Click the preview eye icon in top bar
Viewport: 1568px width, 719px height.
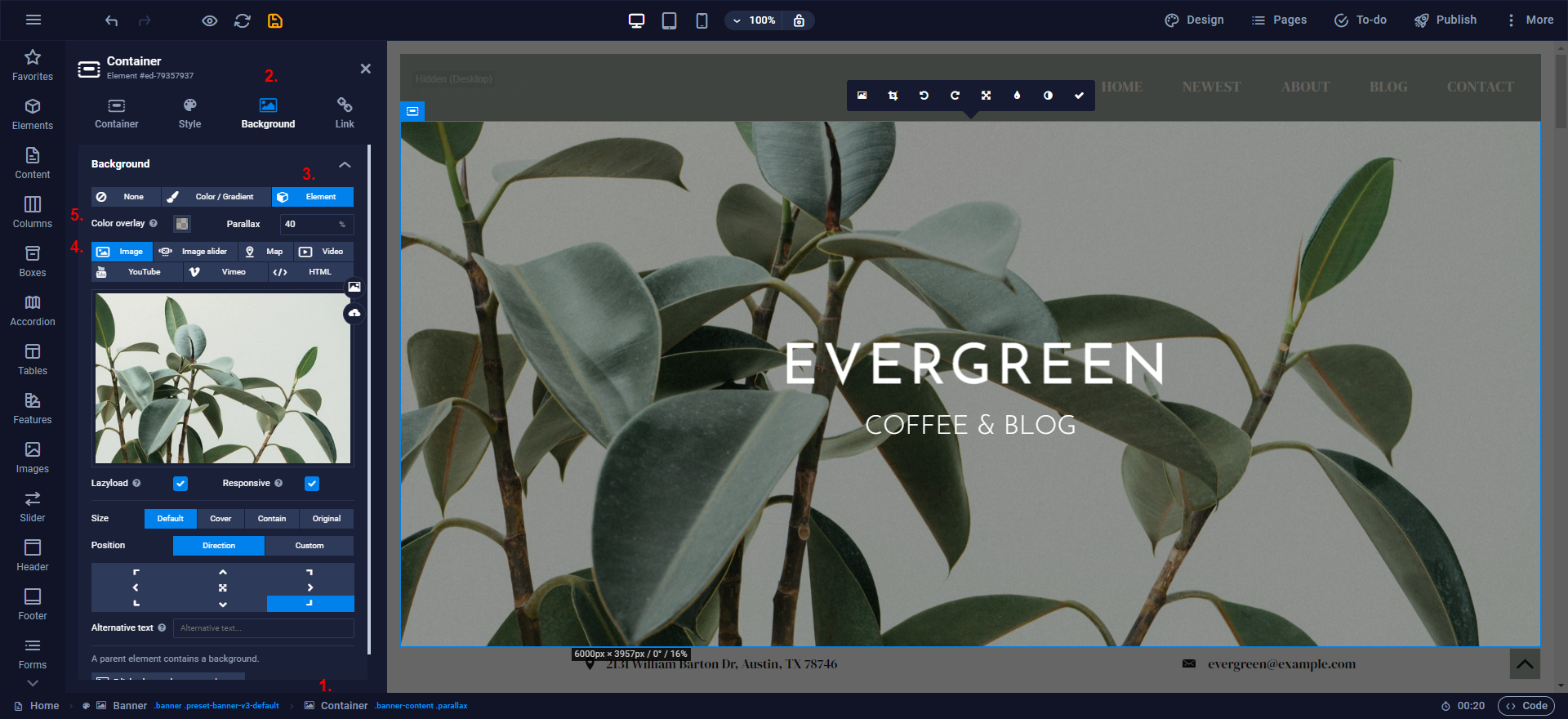tap(210, 21)
